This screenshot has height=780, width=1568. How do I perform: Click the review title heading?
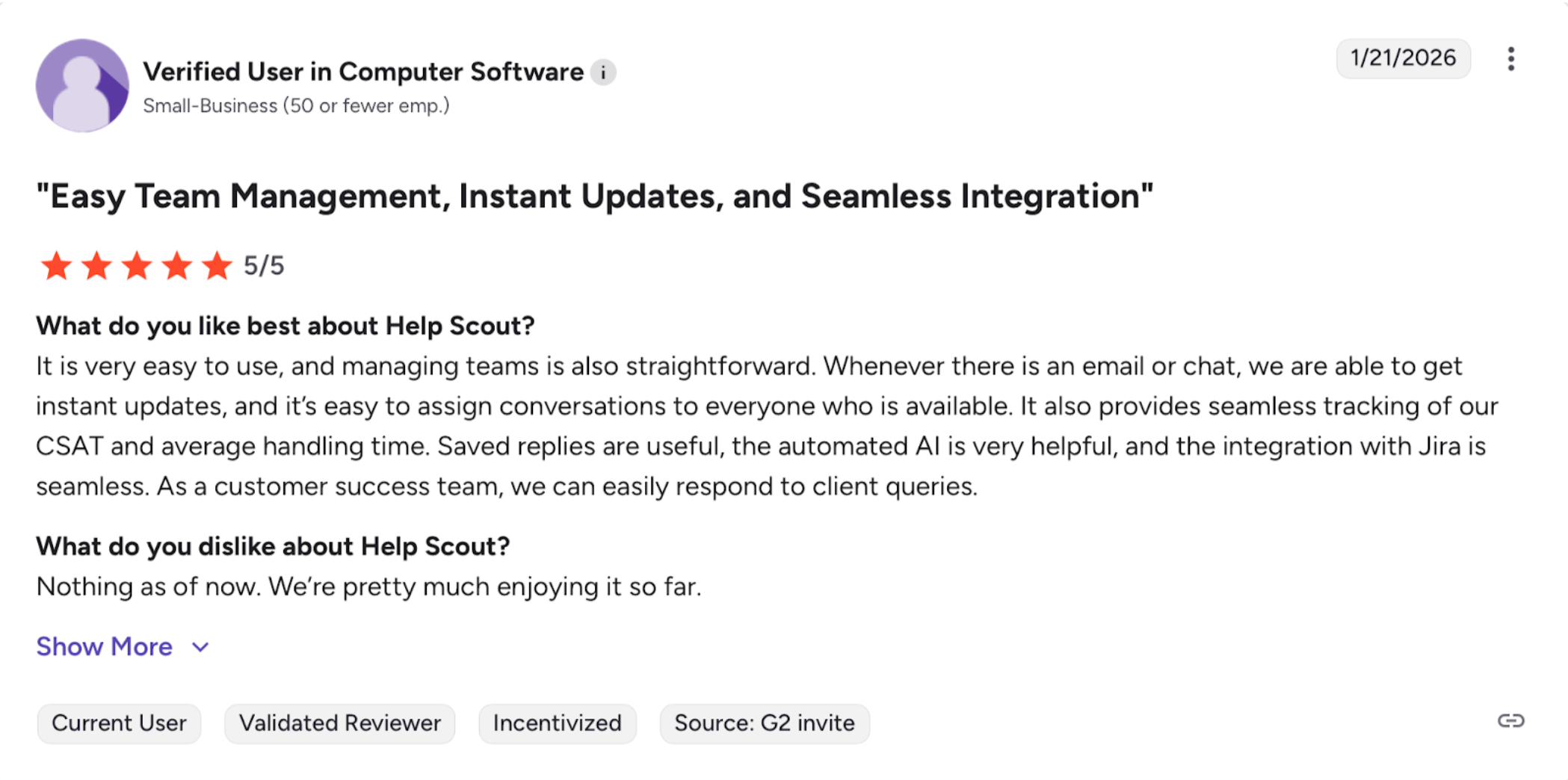tap(594, 196)
